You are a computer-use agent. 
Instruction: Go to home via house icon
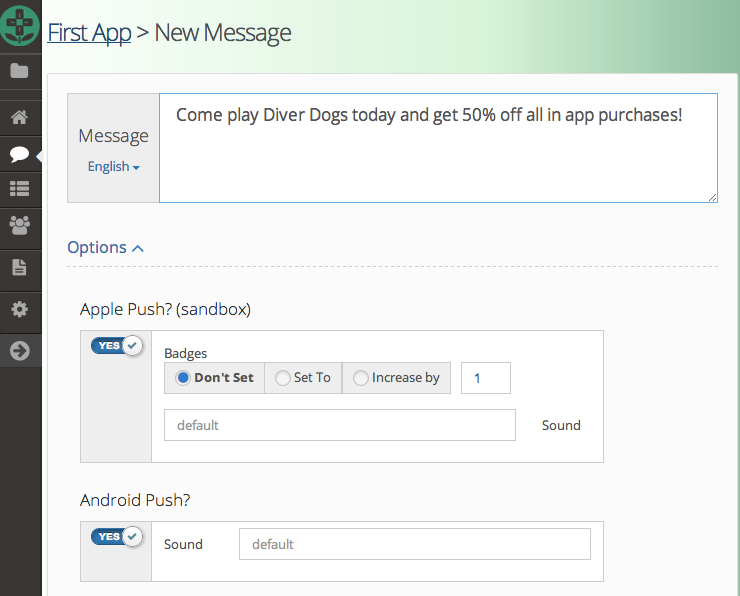(x=19, y=117)
